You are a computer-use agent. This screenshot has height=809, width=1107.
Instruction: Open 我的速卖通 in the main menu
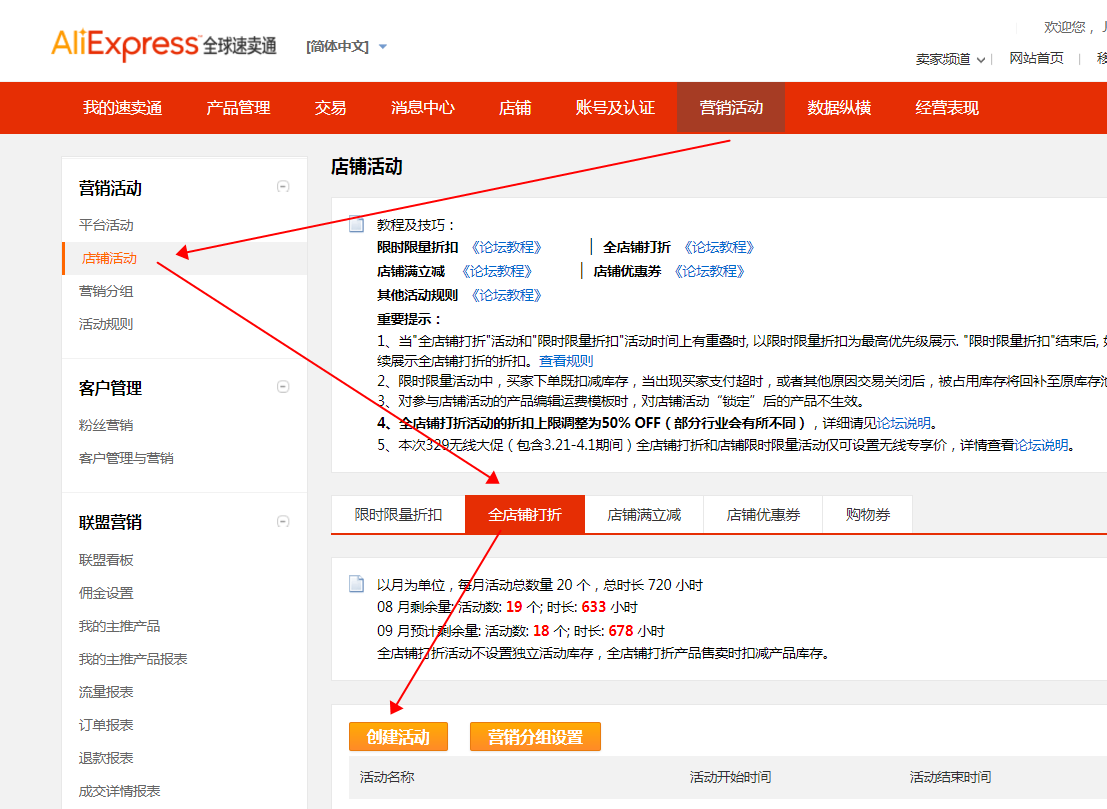pyautogui.click(x=123, y=108)
